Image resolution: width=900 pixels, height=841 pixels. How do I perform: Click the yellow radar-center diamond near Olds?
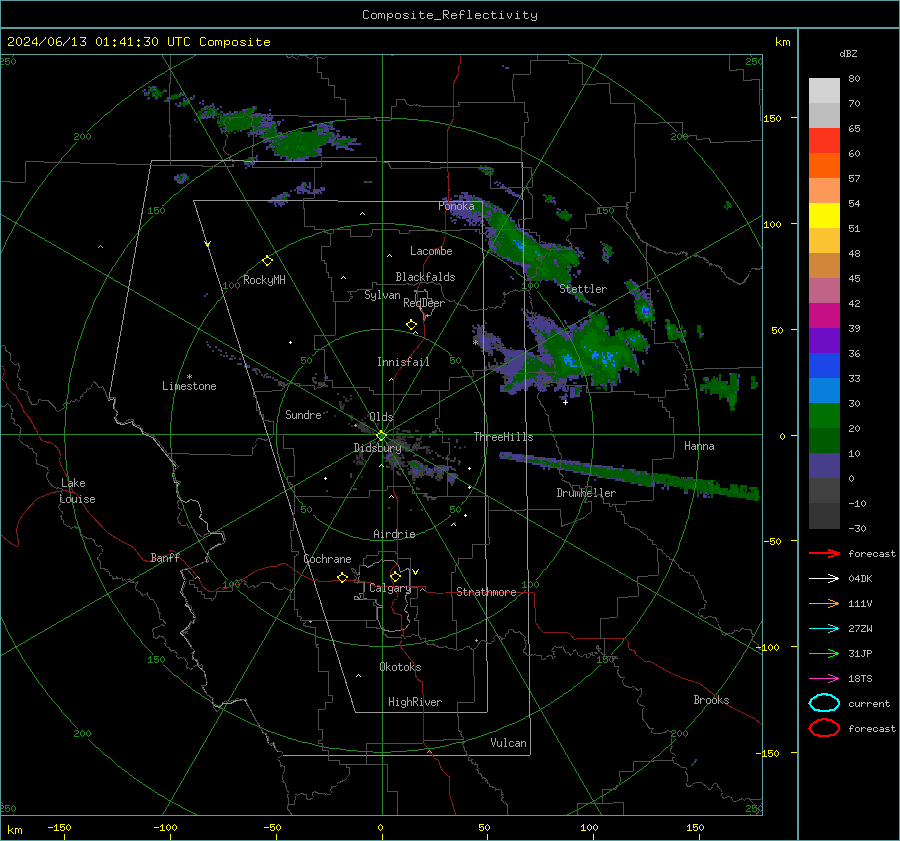[381, 436]
